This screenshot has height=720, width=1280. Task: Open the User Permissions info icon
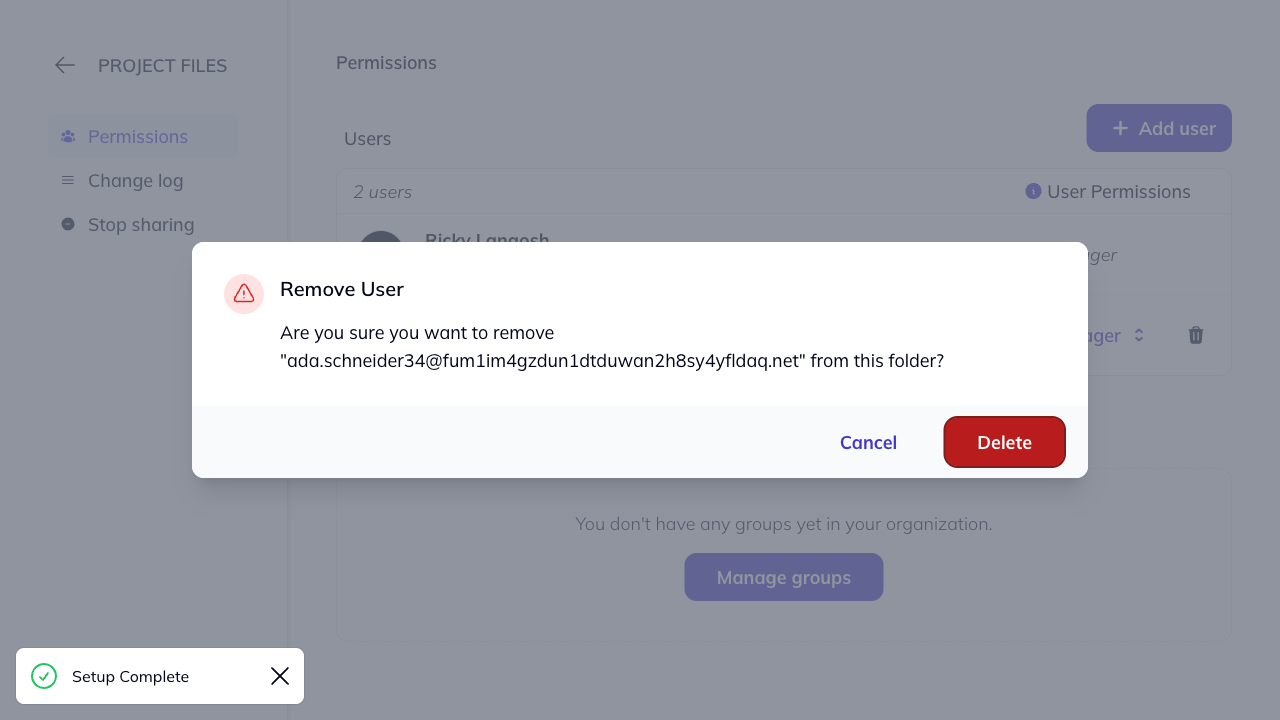click(1032, 191)
